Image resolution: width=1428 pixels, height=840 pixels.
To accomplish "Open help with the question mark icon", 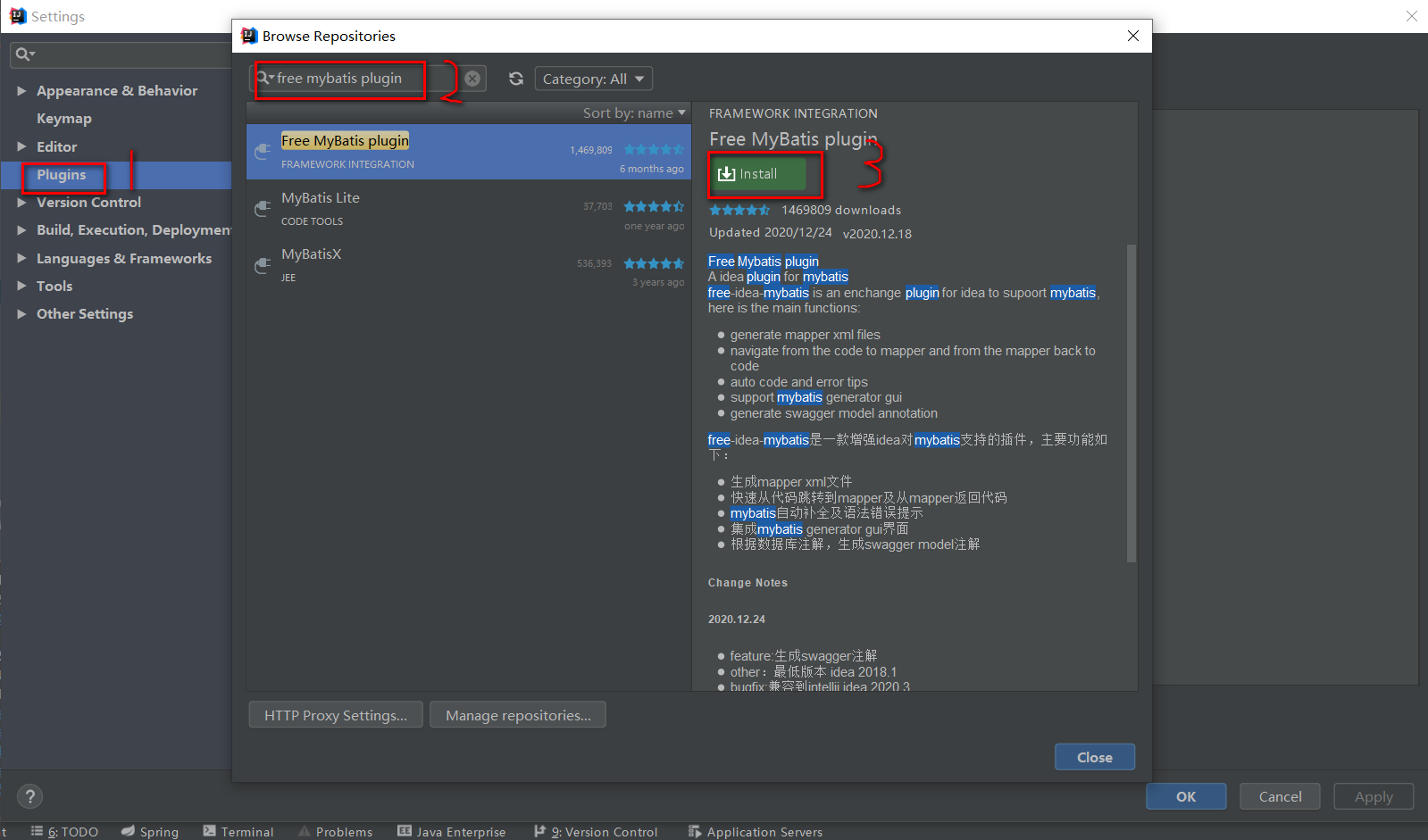I will click(x=29, y=796).
